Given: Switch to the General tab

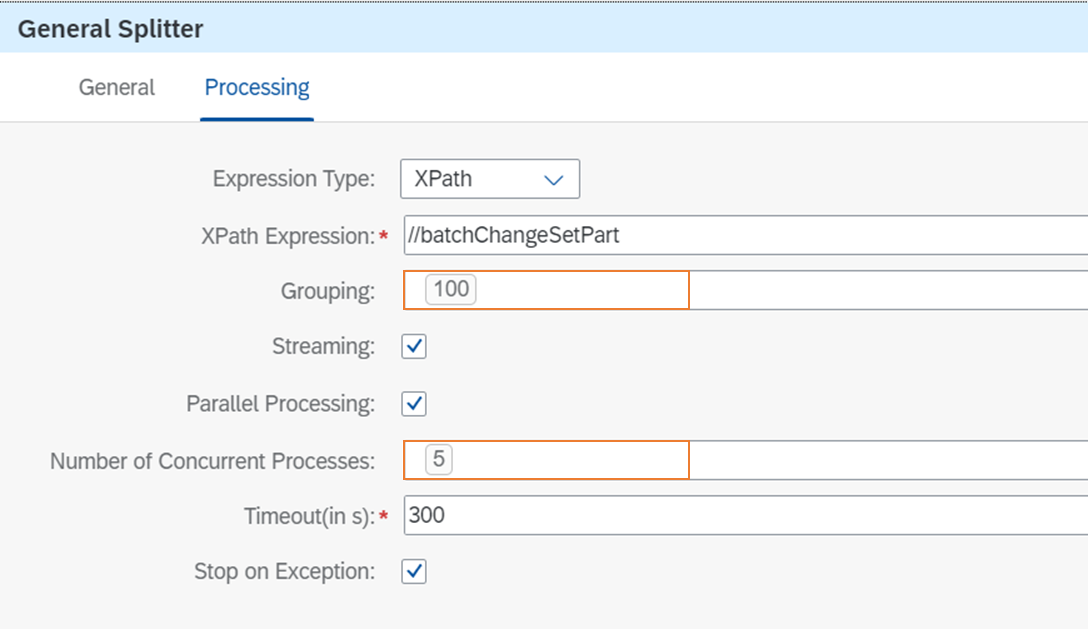Looking at the screenshot, I should point(117,88).
